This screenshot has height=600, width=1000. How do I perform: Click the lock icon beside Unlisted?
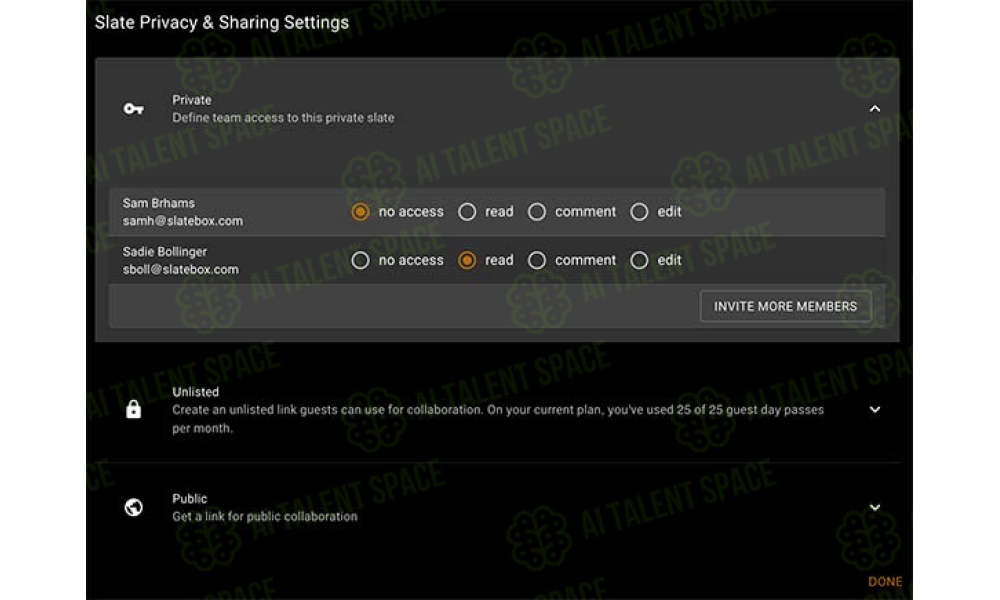click(x=133, y=409)
